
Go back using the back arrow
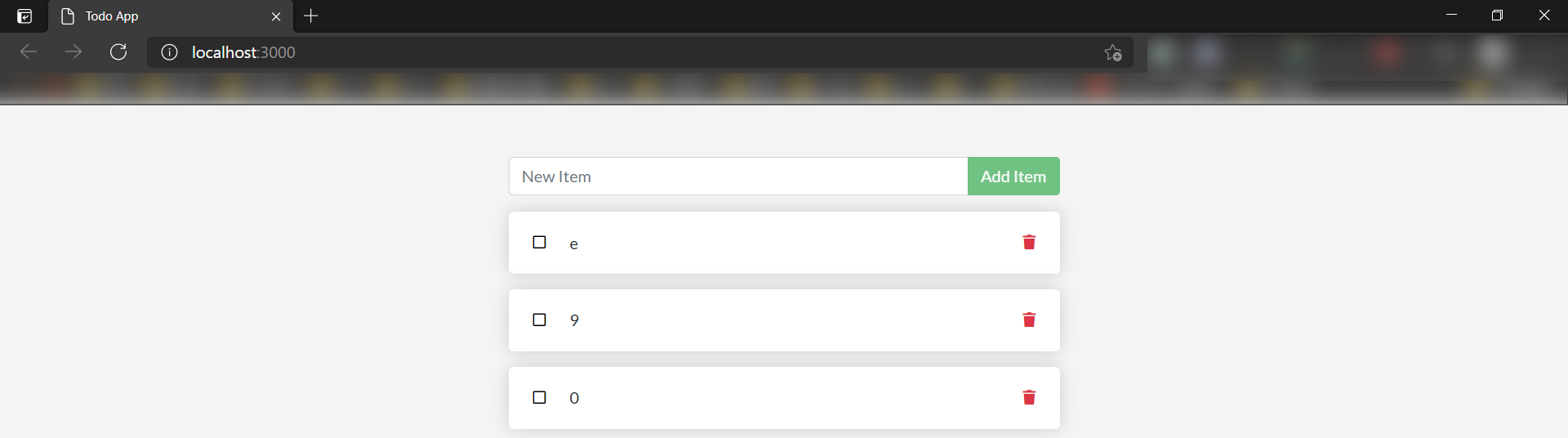(29, 52)
